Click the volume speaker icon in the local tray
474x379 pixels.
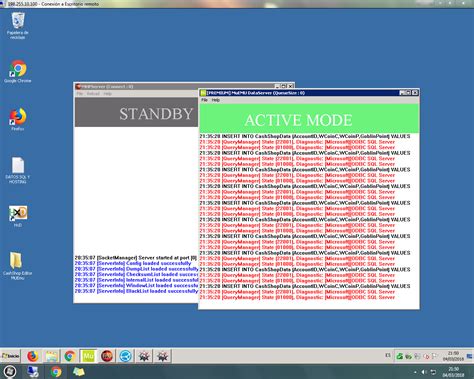[424, 372]
